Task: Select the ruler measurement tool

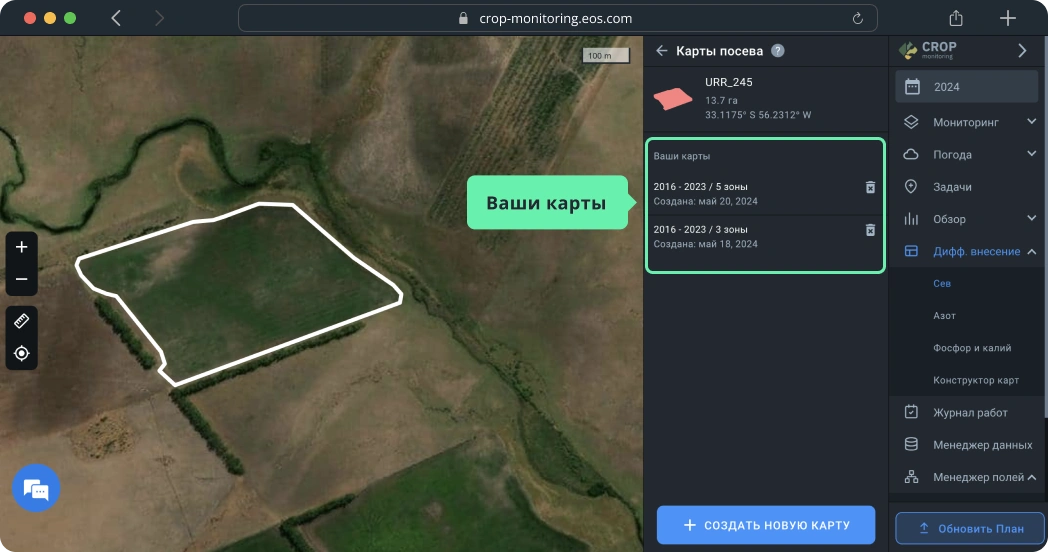Action: (21, 321)
